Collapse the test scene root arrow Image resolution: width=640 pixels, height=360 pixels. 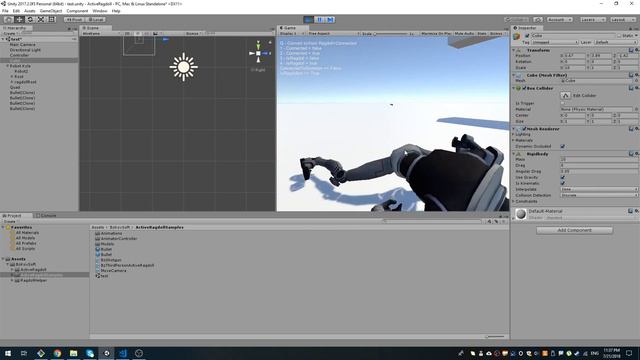coord(3,39)
